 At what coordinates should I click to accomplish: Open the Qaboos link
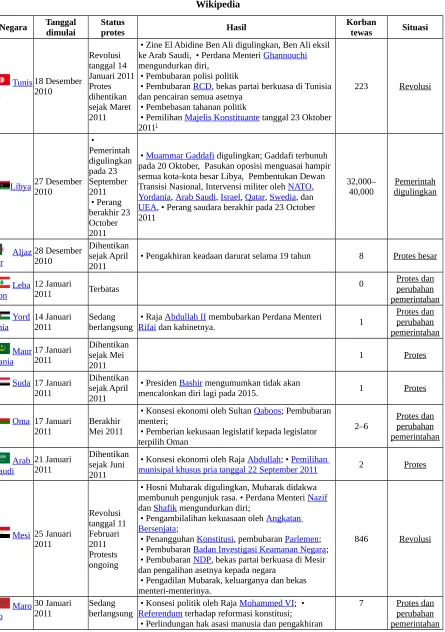(x=267, y=411)
